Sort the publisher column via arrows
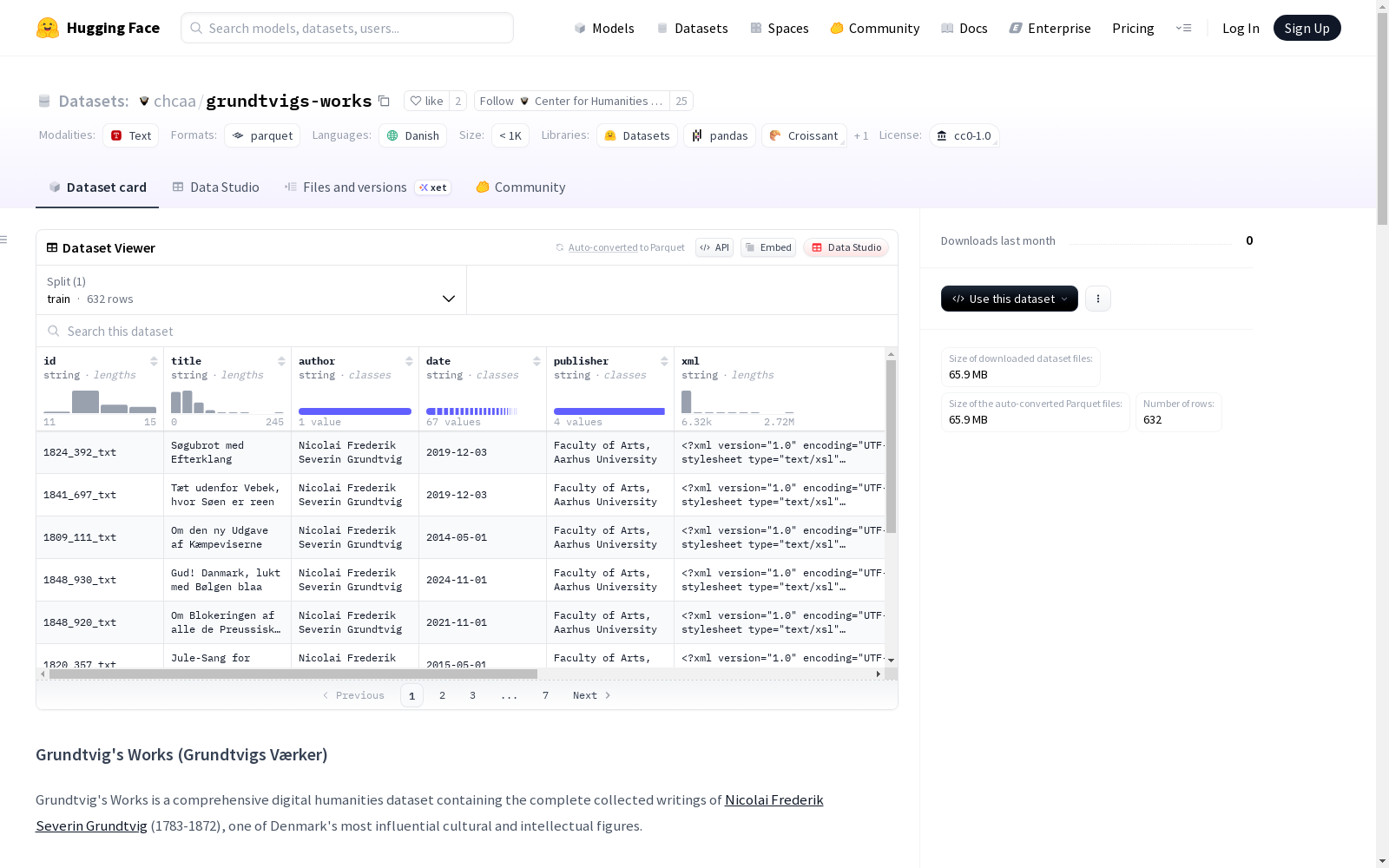Image resolution: width=1389 pixels, height=868 pixels. [664, 361]
